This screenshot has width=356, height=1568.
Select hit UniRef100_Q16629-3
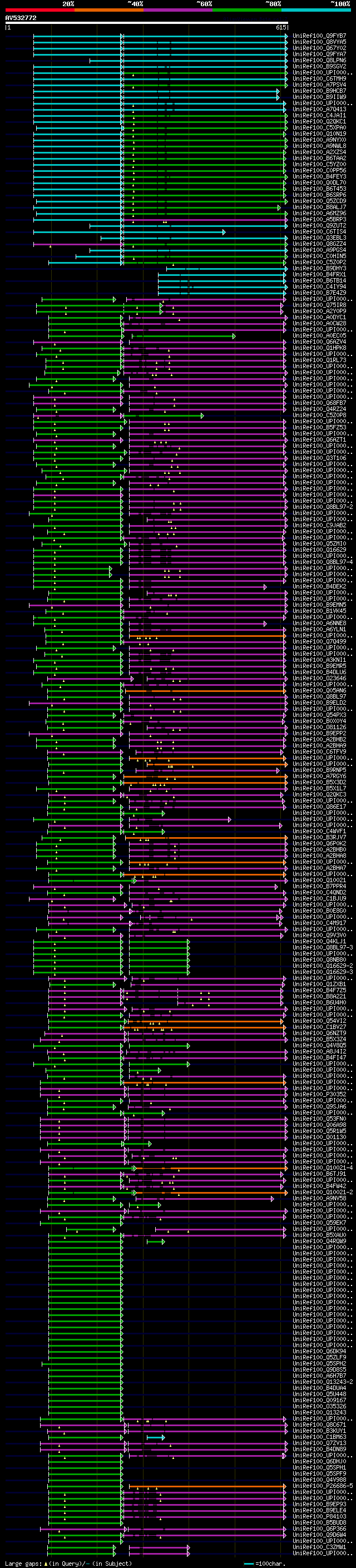[323, 972]
